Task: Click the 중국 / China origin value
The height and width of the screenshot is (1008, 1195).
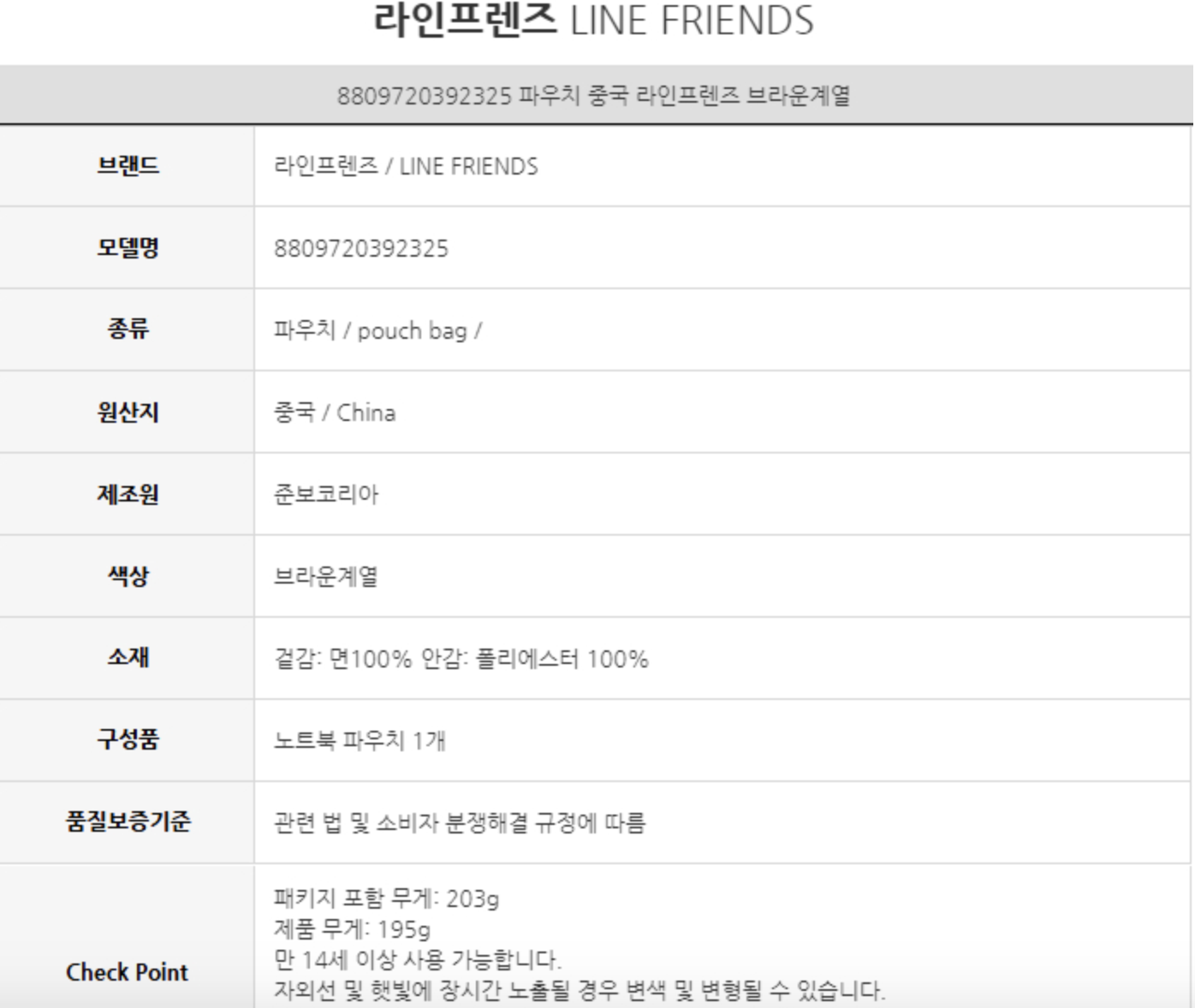Action: tap(334, 412)
